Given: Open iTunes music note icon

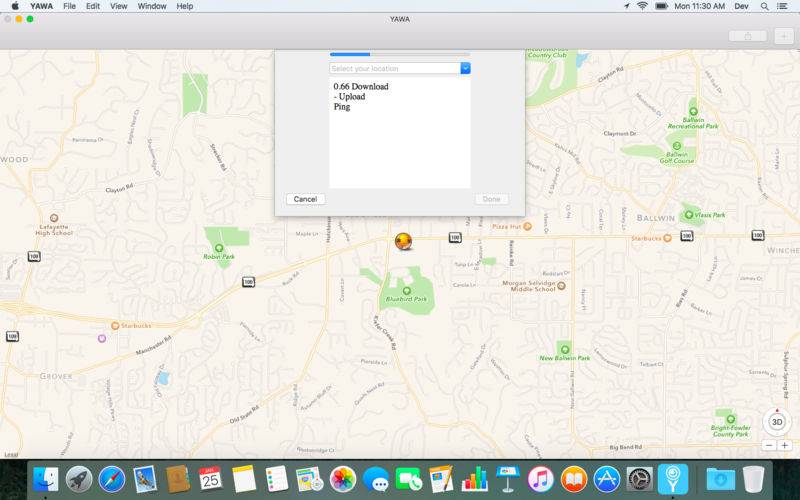Looking at the screenshot, I should 541,480.
